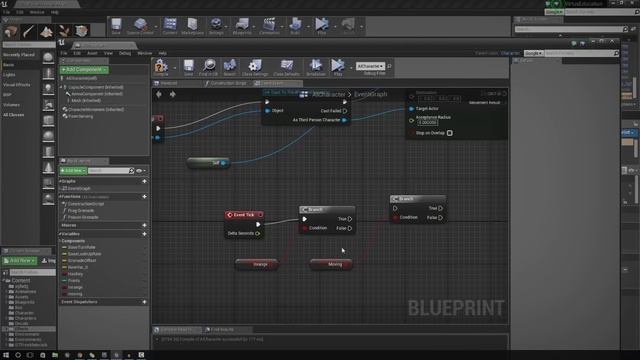The width and height of the screenshot is (640, 360).
Task: Toggle visibility eye for GrenadeOffset variable
Action: (x=145, y=260)
